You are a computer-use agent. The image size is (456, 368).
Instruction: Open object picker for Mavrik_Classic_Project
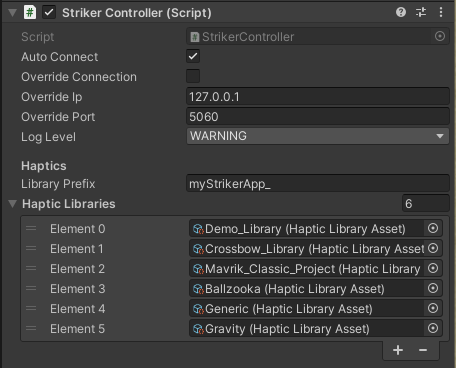433,268
